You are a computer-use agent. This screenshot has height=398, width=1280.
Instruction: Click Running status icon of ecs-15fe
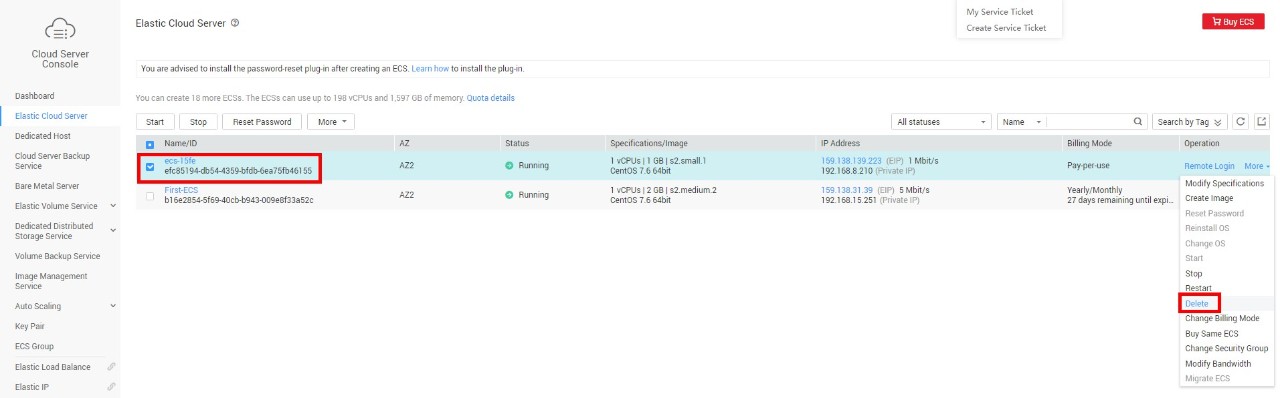pos(509,165)
